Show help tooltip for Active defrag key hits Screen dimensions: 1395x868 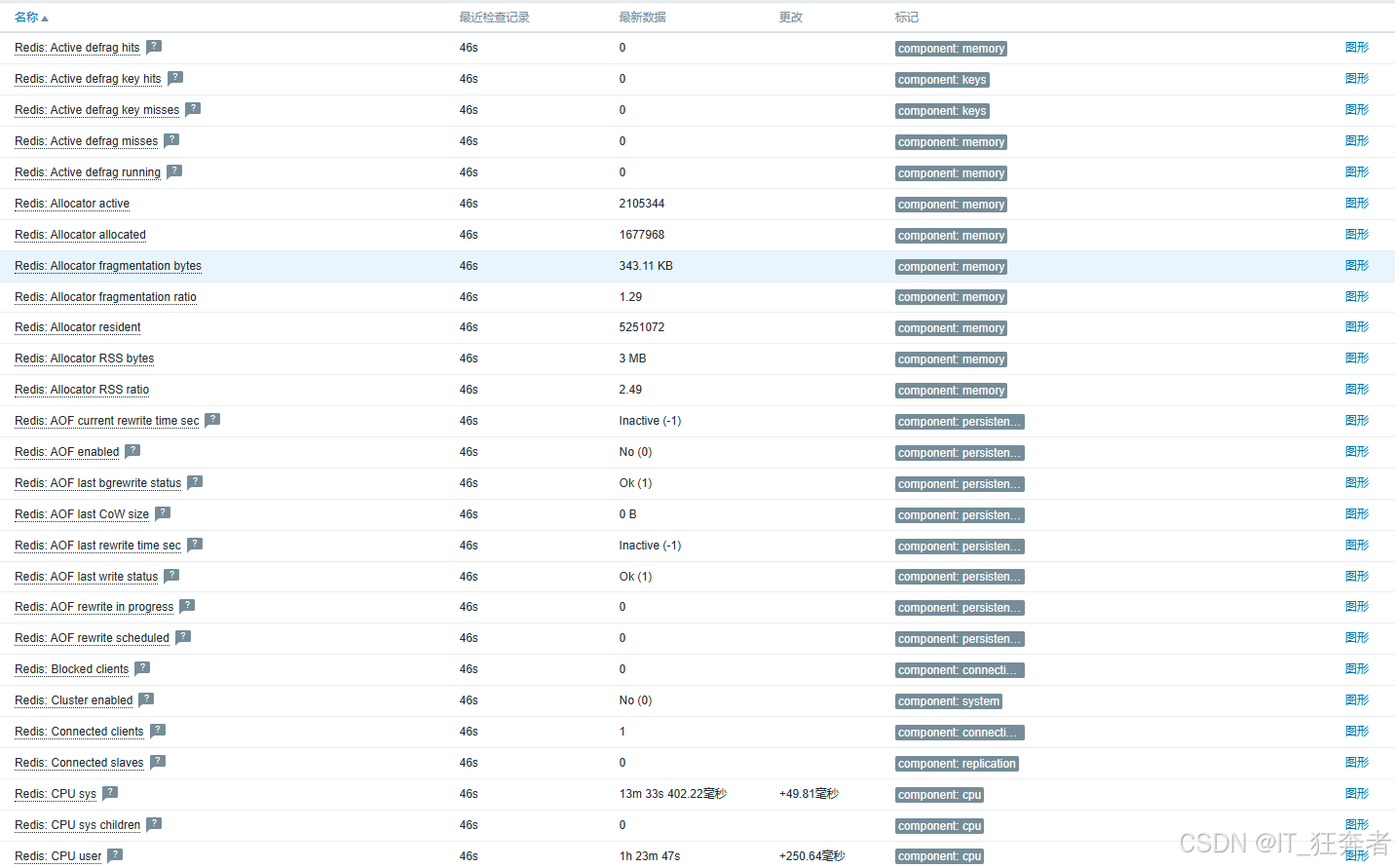pyautogui.click(x=175, y=78)
